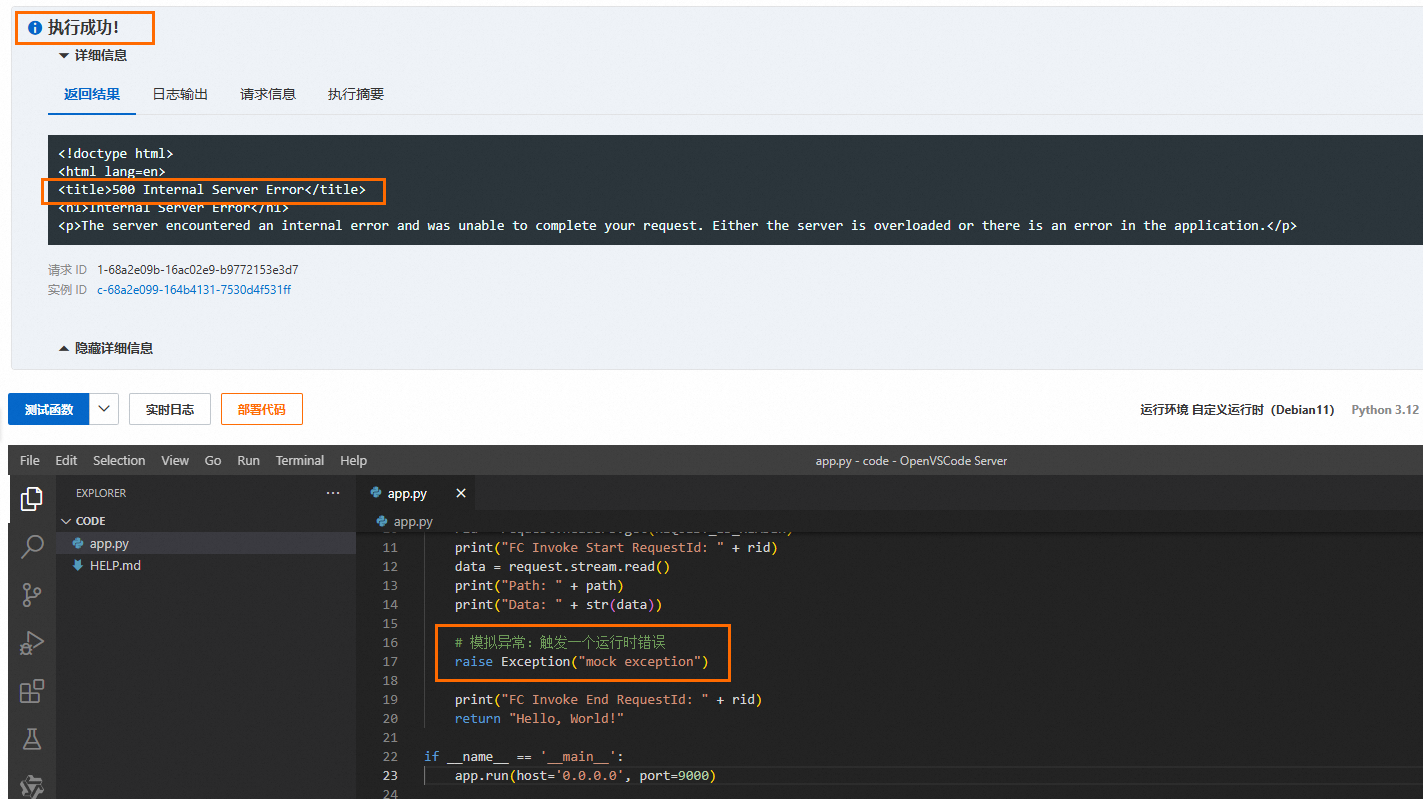Open the Terminal menu
The image size is (1423, 799).
coord(300,460)
